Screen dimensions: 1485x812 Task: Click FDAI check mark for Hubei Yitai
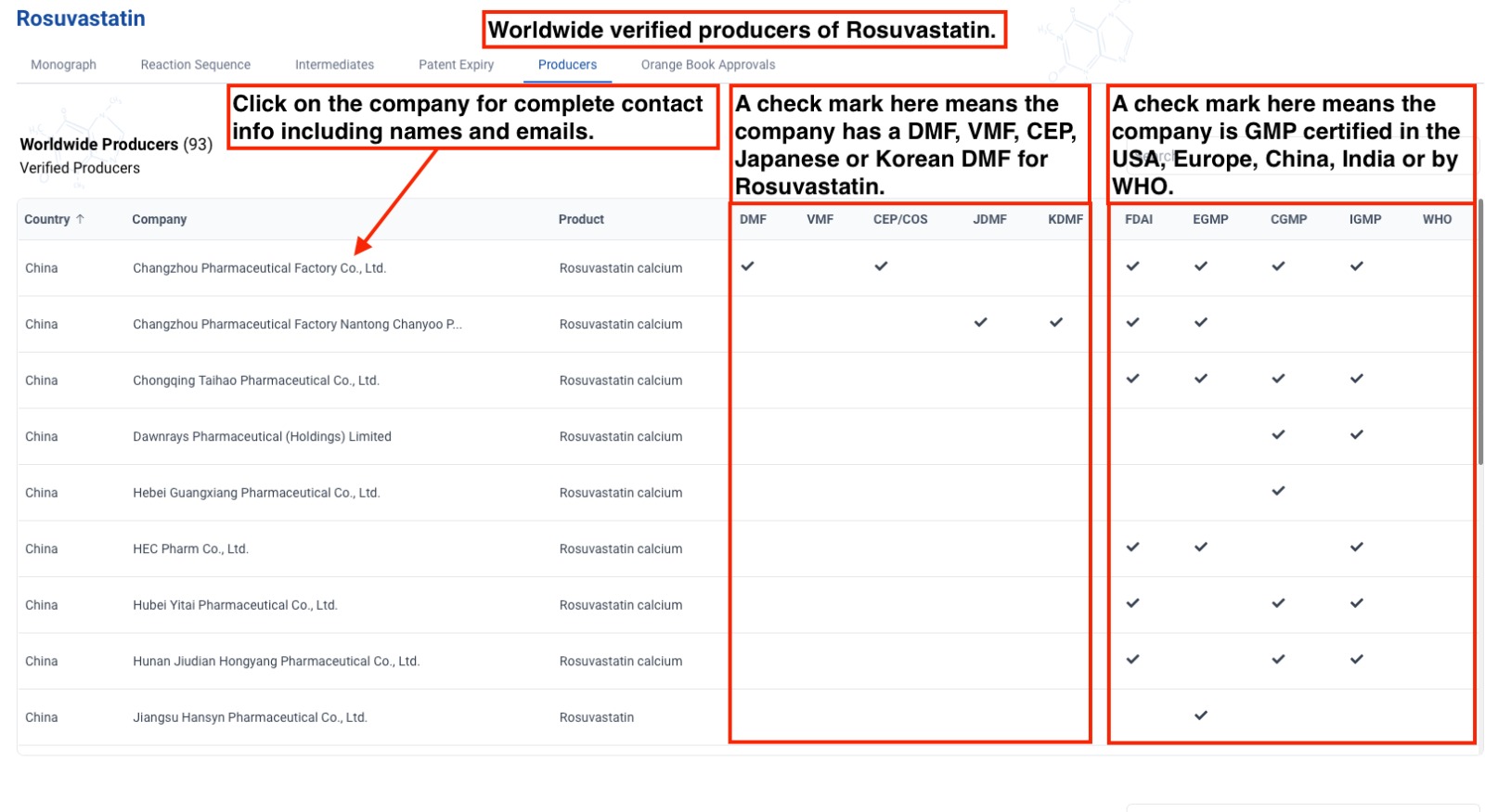[1132, 603]
